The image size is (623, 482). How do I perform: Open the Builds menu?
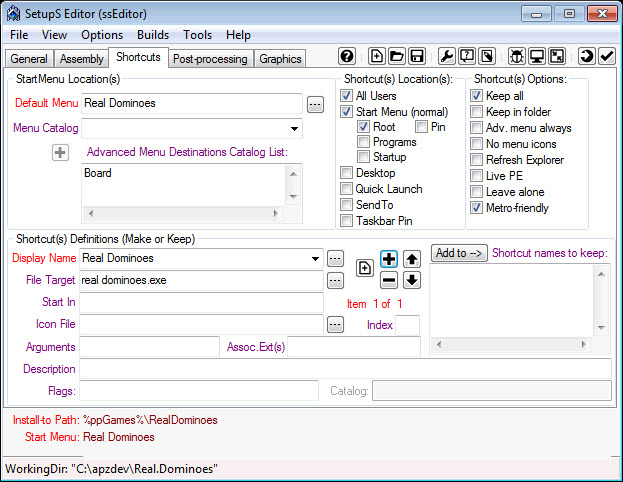[x=153, y=35]
